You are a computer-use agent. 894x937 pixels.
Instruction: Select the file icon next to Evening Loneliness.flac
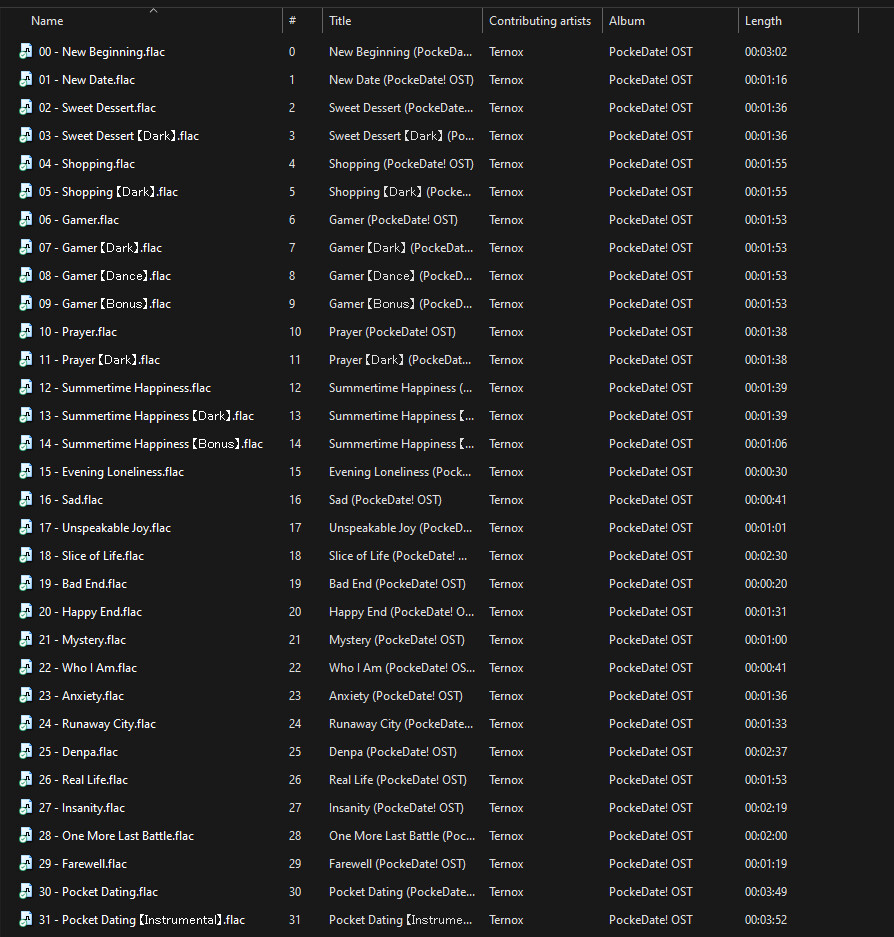tap(26, 472)
